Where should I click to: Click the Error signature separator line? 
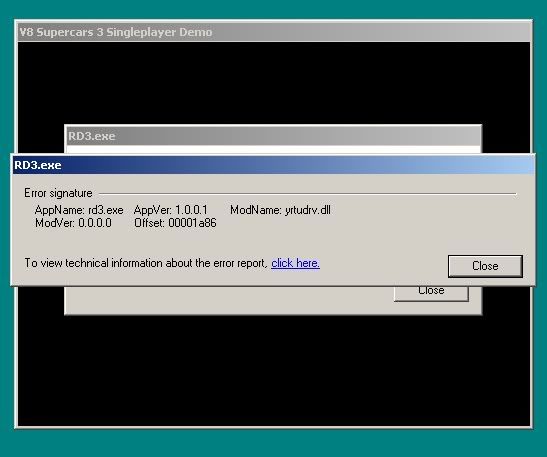pos(307,193)
